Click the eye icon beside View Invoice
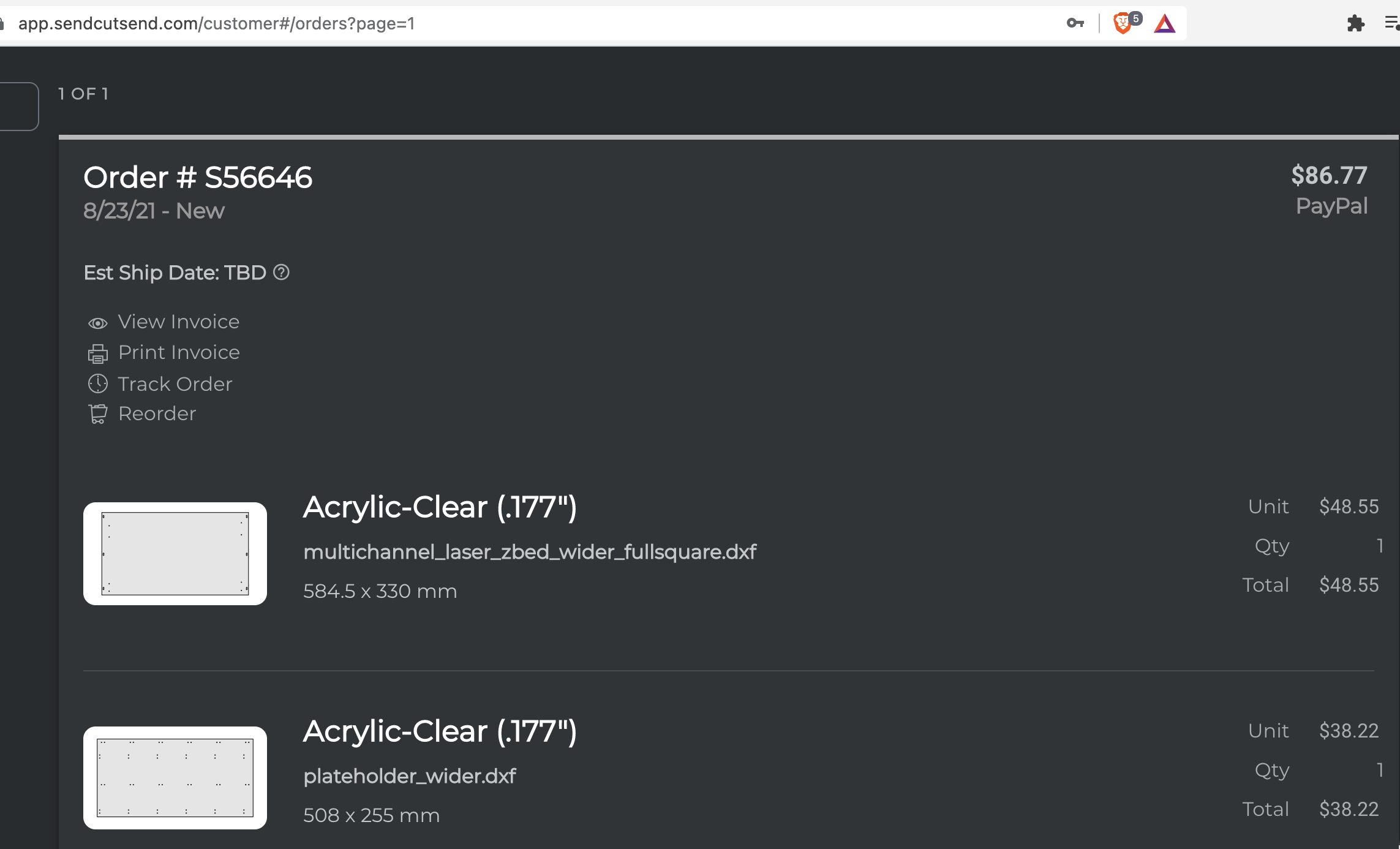 coord(98,323)
